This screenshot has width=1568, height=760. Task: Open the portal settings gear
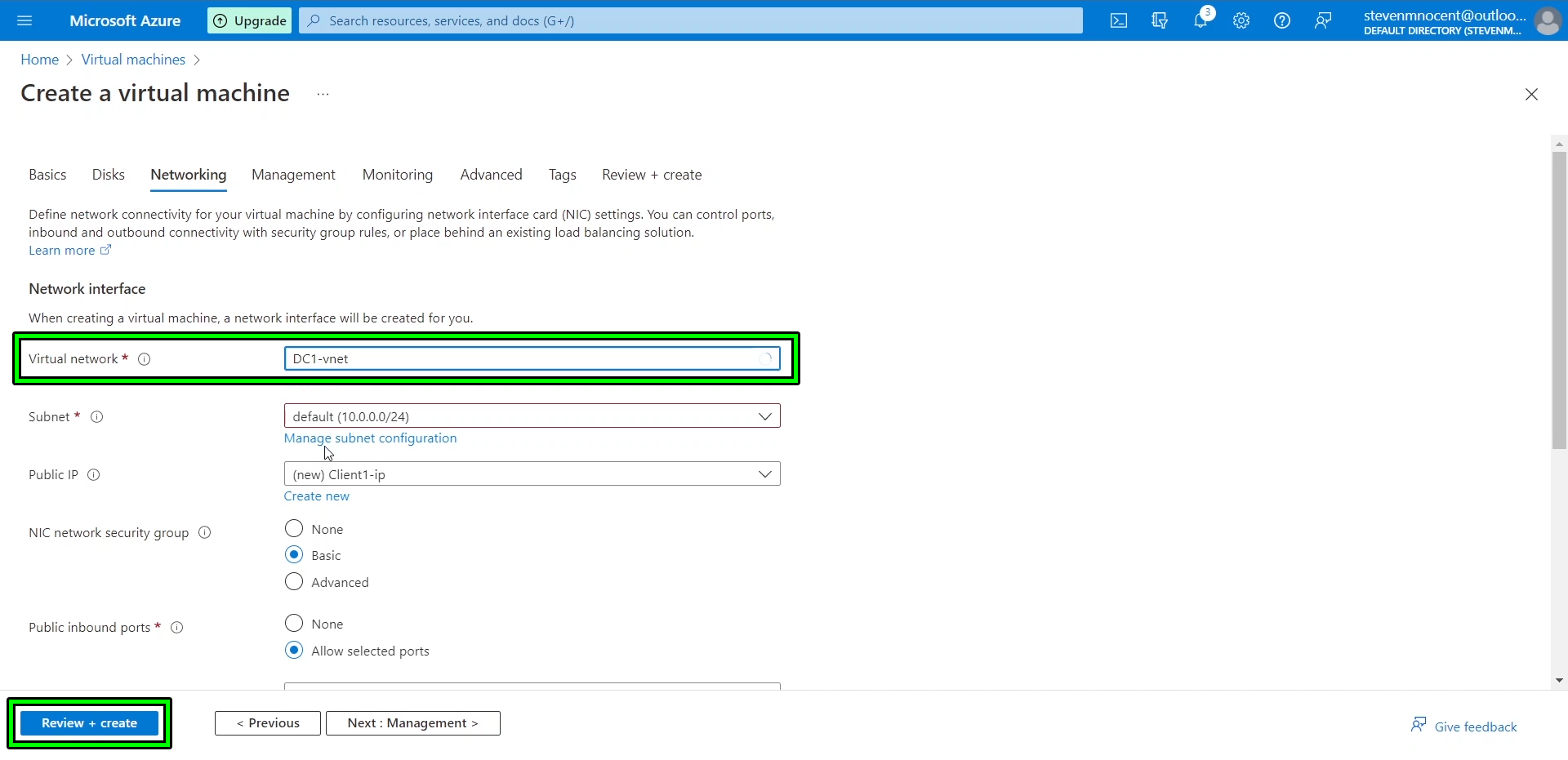(1241, 20)
